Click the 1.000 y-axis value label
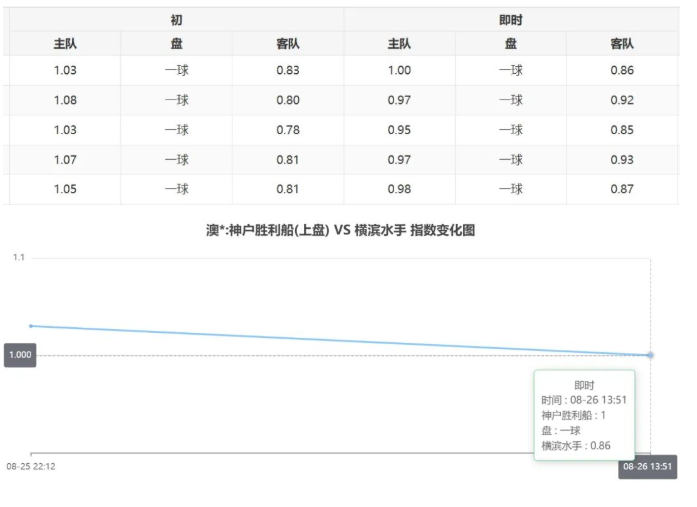 point(20,355)
